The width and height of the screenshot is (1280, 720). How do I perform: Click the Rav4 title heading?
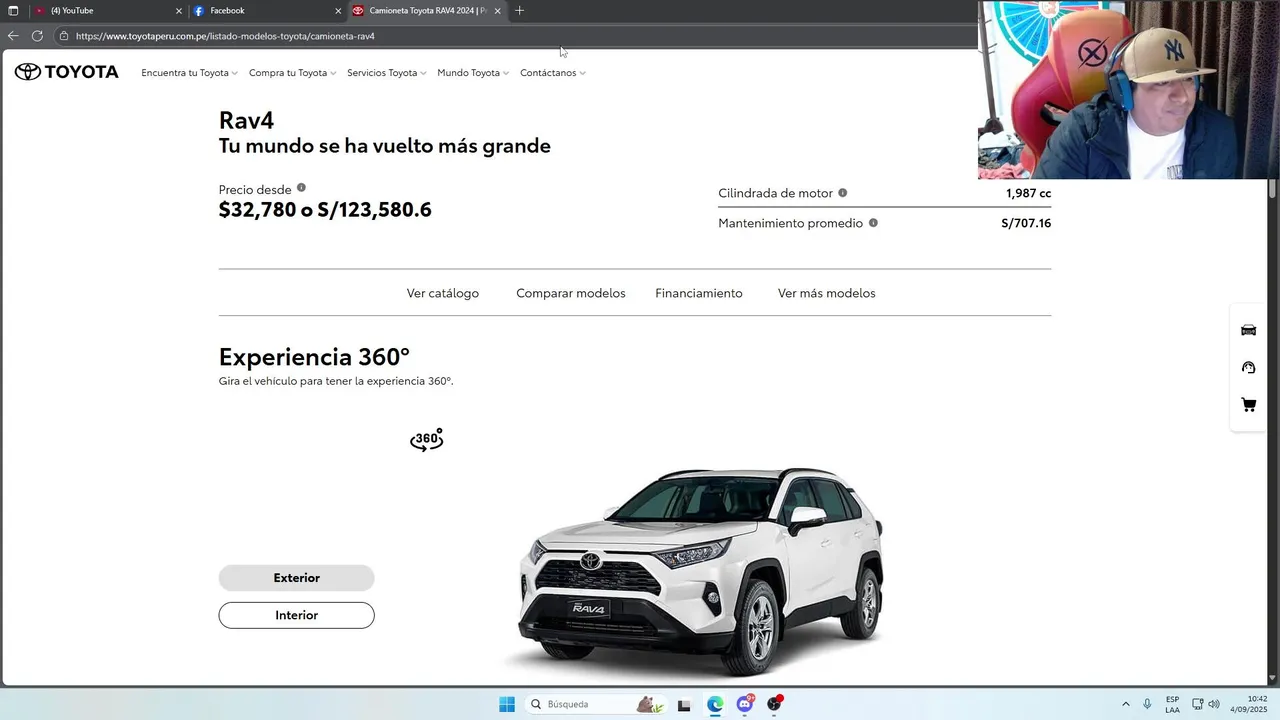pyautogui.click(x=246, y=120)
